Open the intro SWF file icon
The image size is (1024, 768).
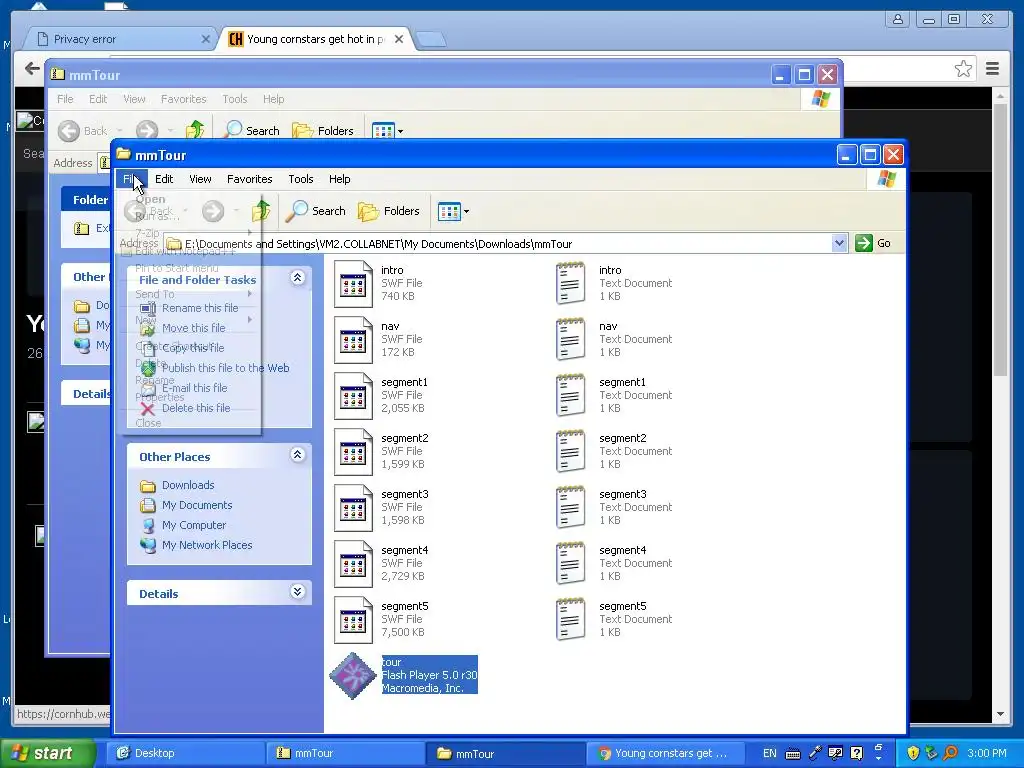pyautogui.click(x=353, y=283)
